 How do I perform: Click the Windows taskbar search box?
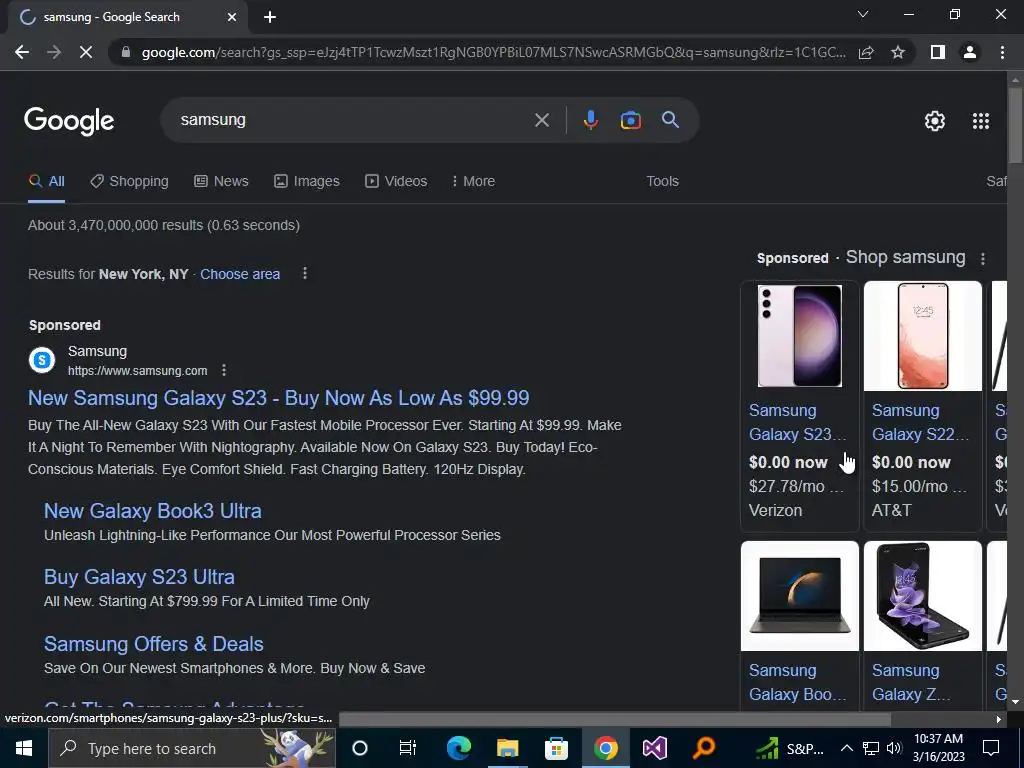click(192, 748)
